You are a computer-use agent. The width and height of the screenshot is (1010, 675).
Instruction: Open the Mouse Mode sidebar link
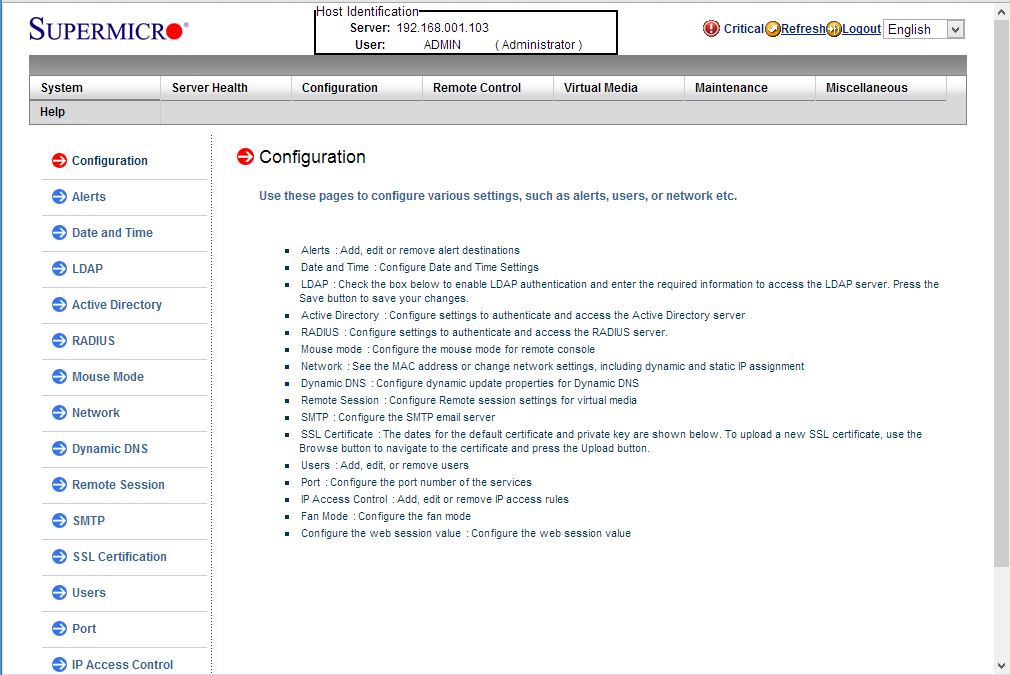pyautogui.click(x=108, y=377)
